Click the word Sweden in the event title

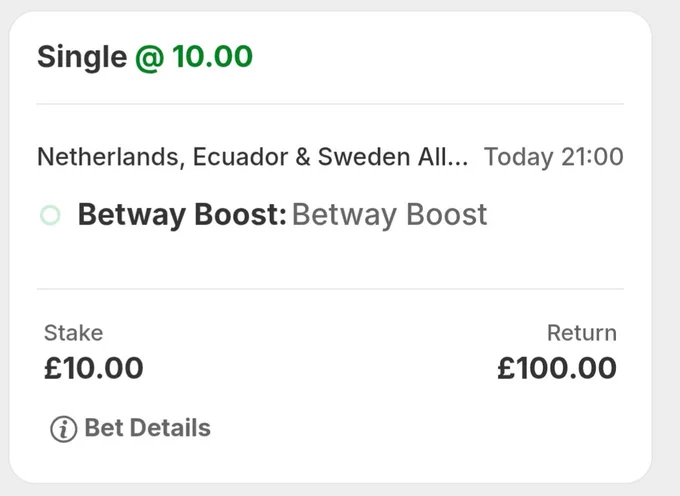tap(364, 157)
